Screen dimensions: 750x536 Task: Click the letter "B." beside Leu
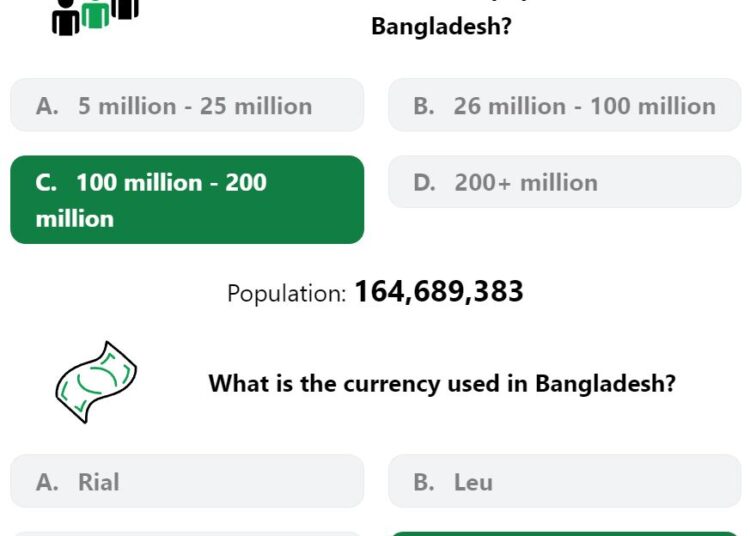coord(424,482)
